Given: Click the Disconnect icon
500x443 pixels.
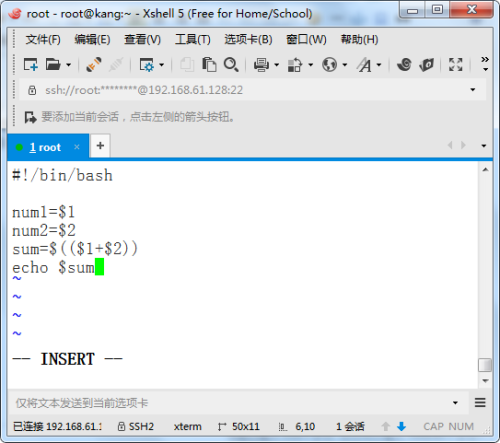Looking at the screenshot, I should (116, 64).
